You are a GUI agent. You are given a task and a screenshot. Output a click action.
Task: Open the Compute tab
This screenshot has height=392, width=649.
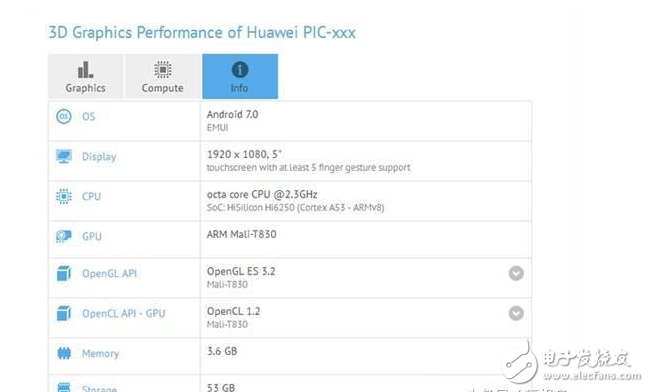163,76
